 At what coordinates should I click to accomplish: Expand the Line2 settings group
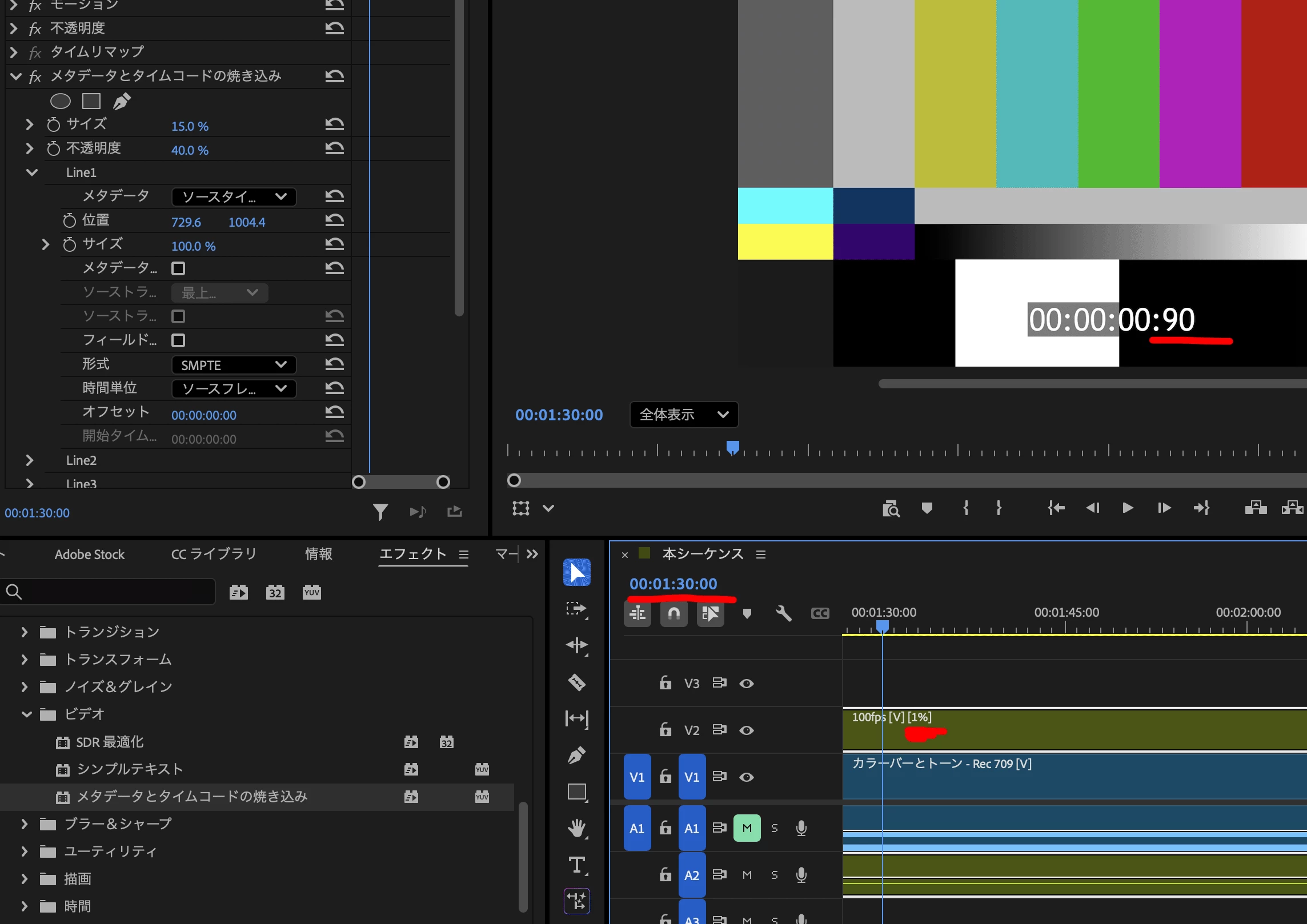click(30, 460)
